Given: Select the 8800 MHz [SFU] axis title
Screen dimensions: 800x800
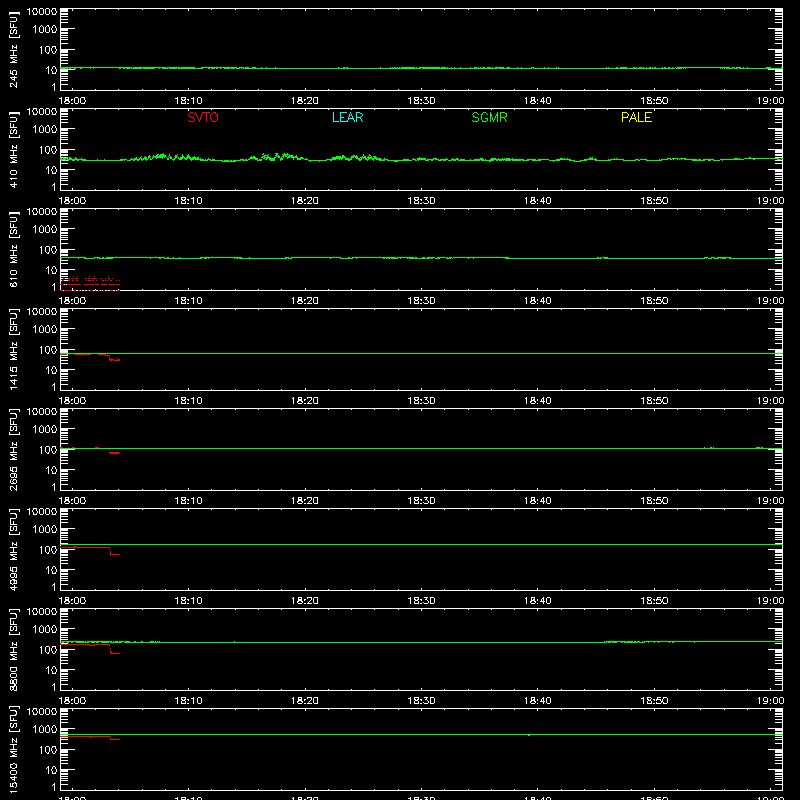Looking at the screenshot, I should (13, 649).
